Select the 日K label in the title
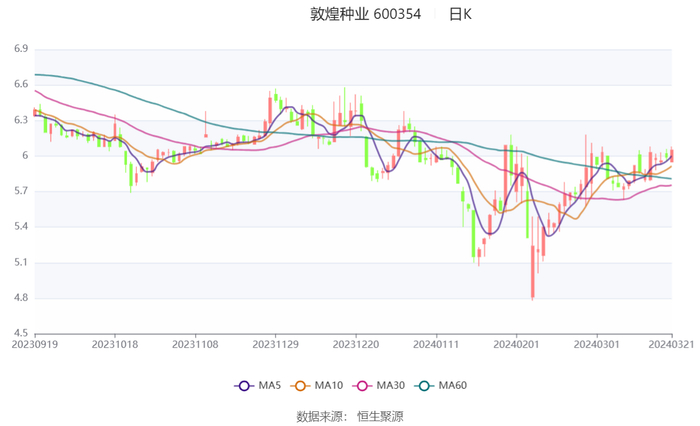Image resolution: width=700 pixels, height=426 pixels. (x=460, y=15)
